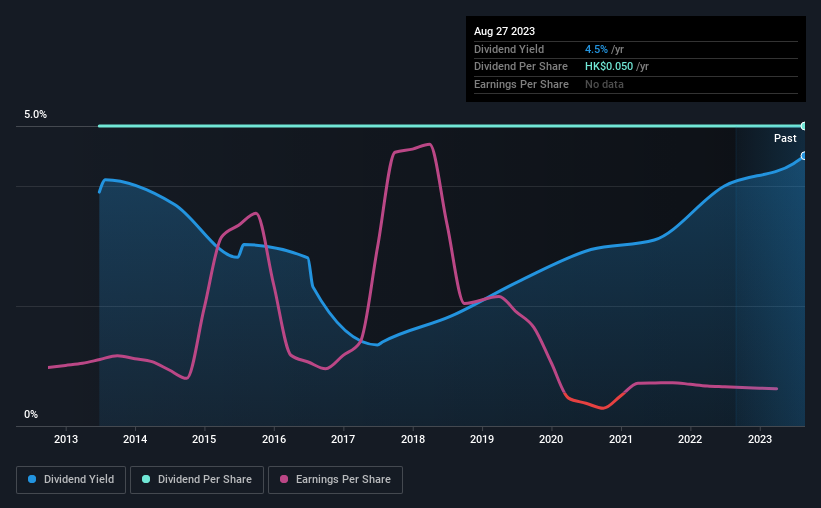Screen dimensions: 821x508
Task: Toggle the Dividend Yield legend button
Action: point(71,480)
